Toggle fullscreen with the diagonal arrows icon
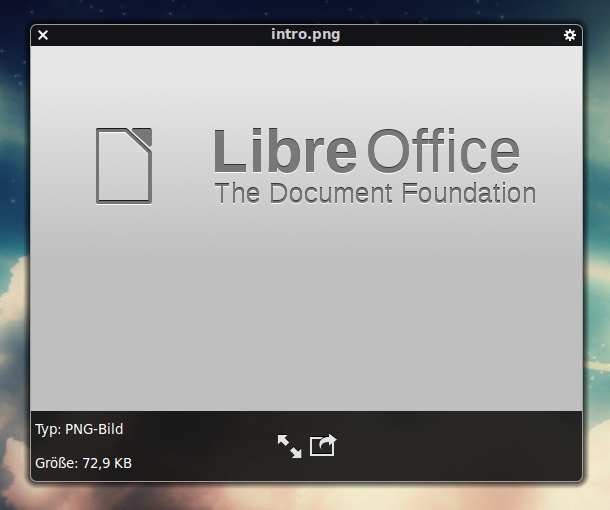 coord(289,446)
